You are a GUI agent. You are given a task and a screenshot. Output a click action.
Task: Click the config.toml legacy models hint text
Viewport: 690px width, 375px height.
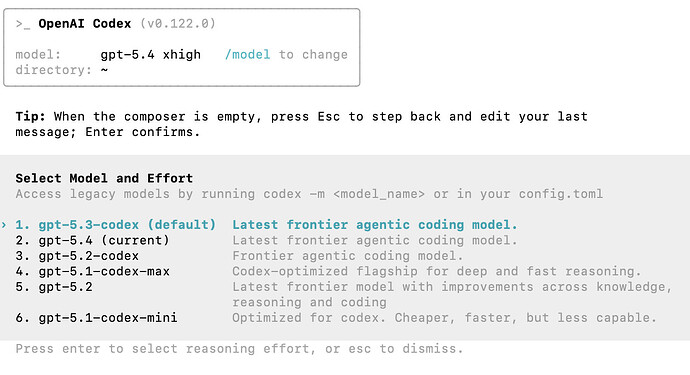(309, 194)
